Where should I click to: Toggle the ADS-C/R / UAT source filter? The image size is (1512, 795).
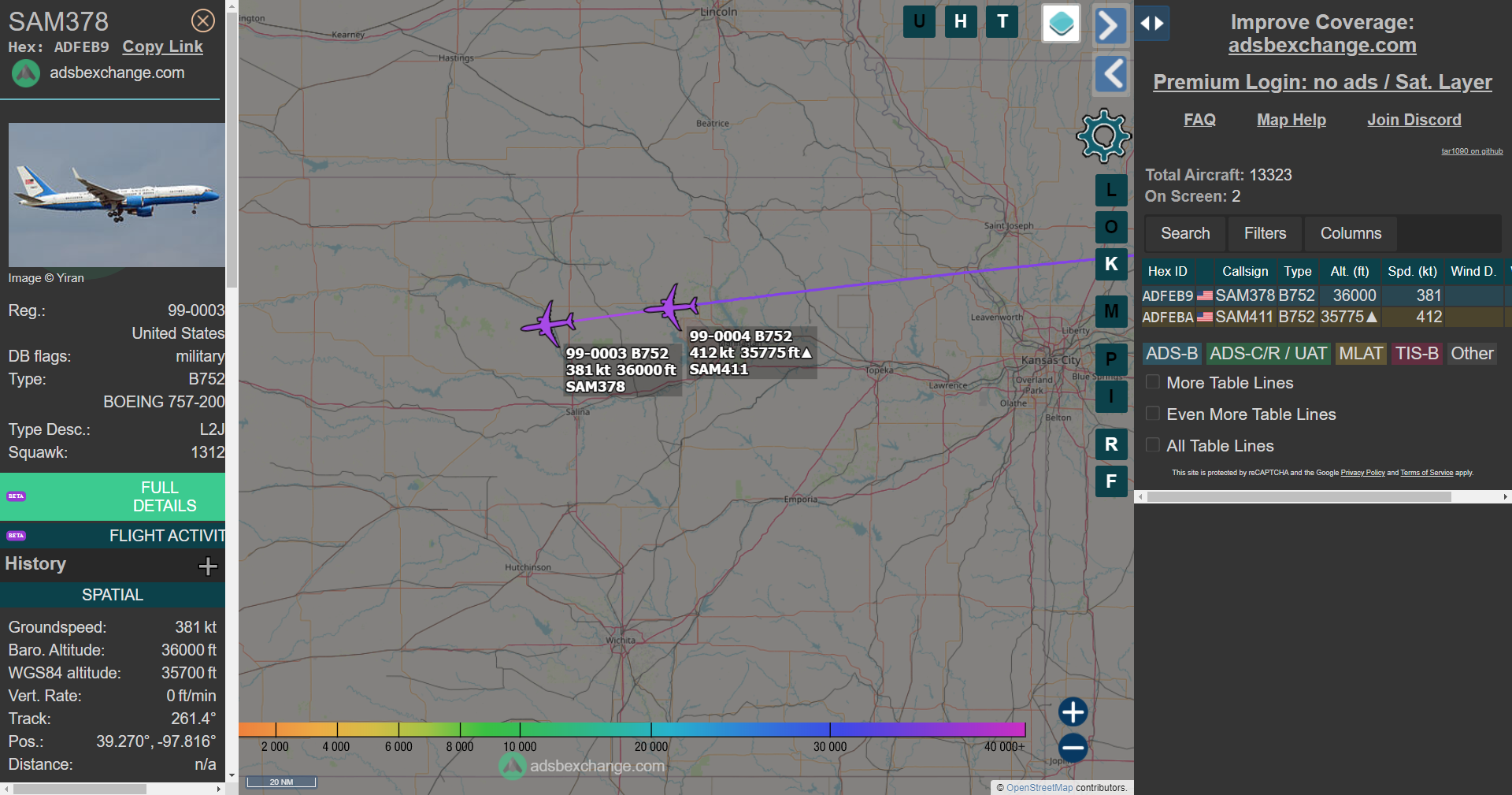(x=1268, y=354)
